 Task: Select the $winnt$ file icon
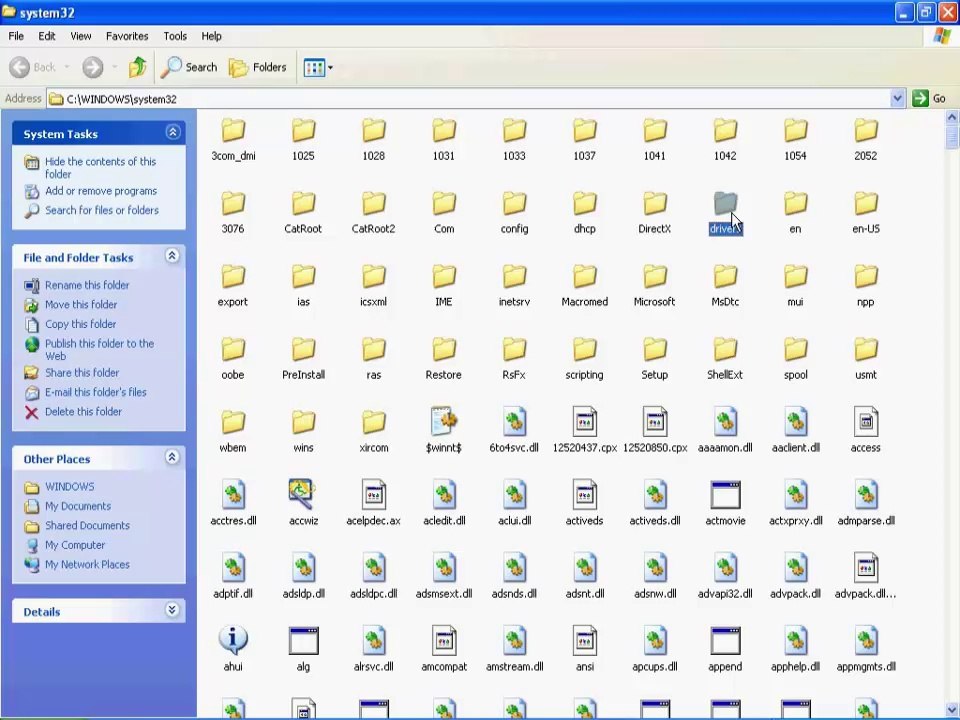[444, 421]
